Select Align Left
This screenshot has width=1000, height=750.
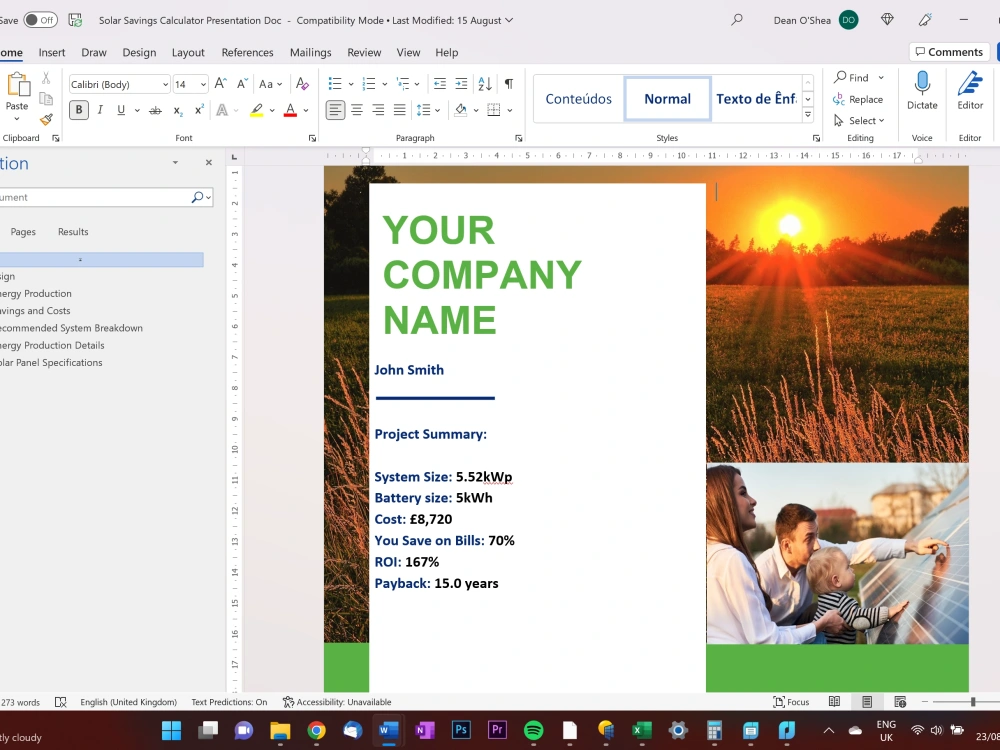[335, 110]
